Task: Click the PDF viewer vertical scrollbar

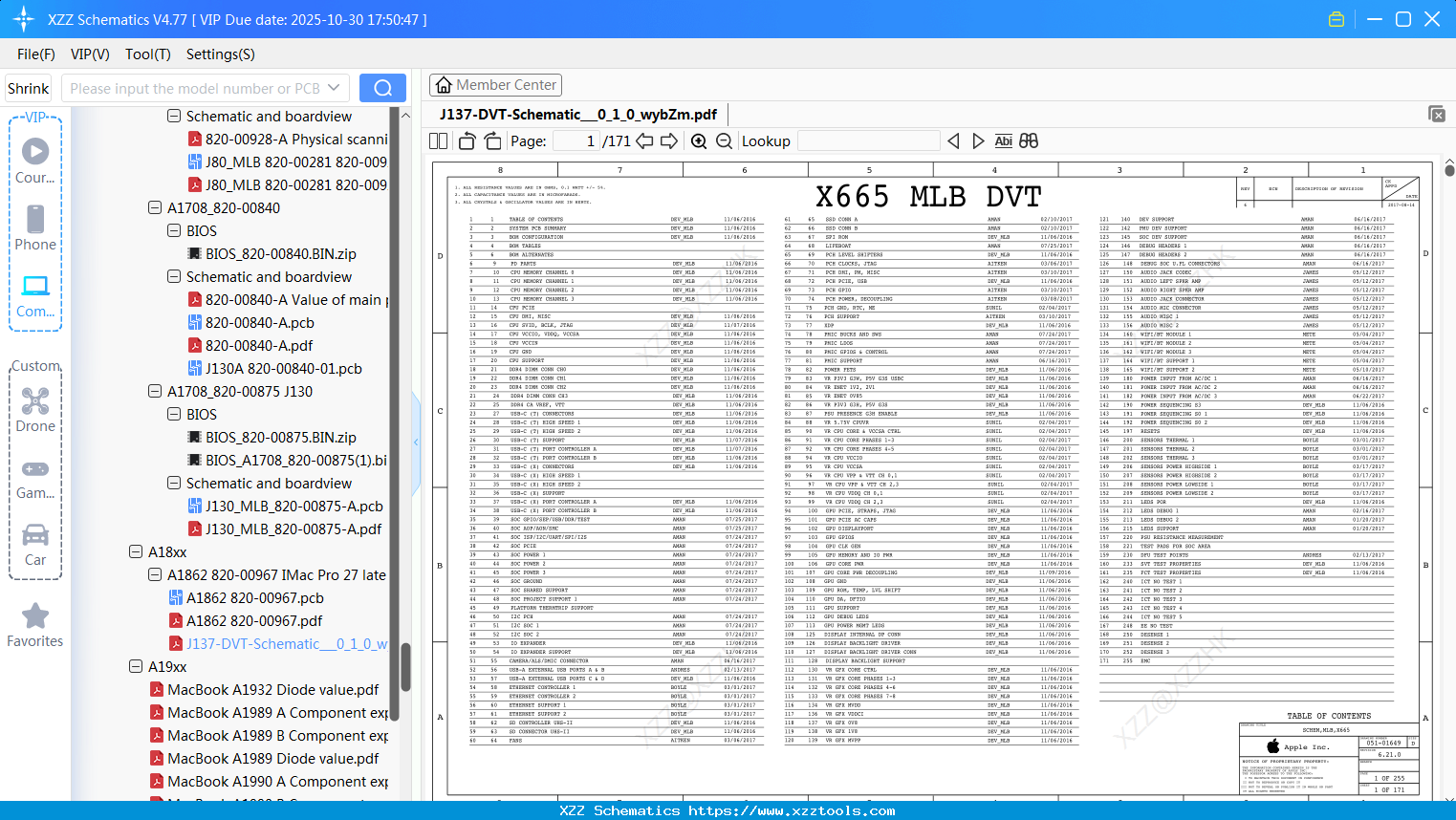Action: click(1449, 170)
